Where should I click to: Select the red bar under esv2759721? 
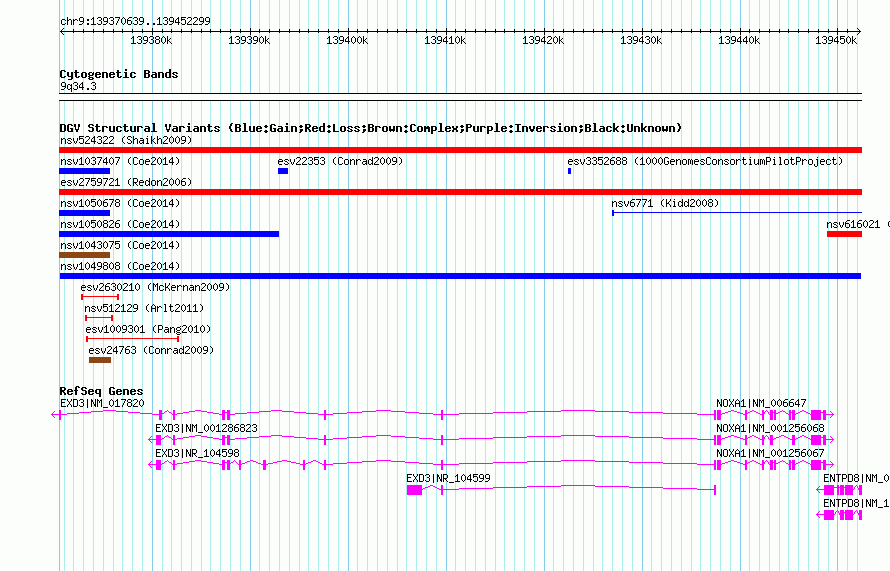pos(460,192)
